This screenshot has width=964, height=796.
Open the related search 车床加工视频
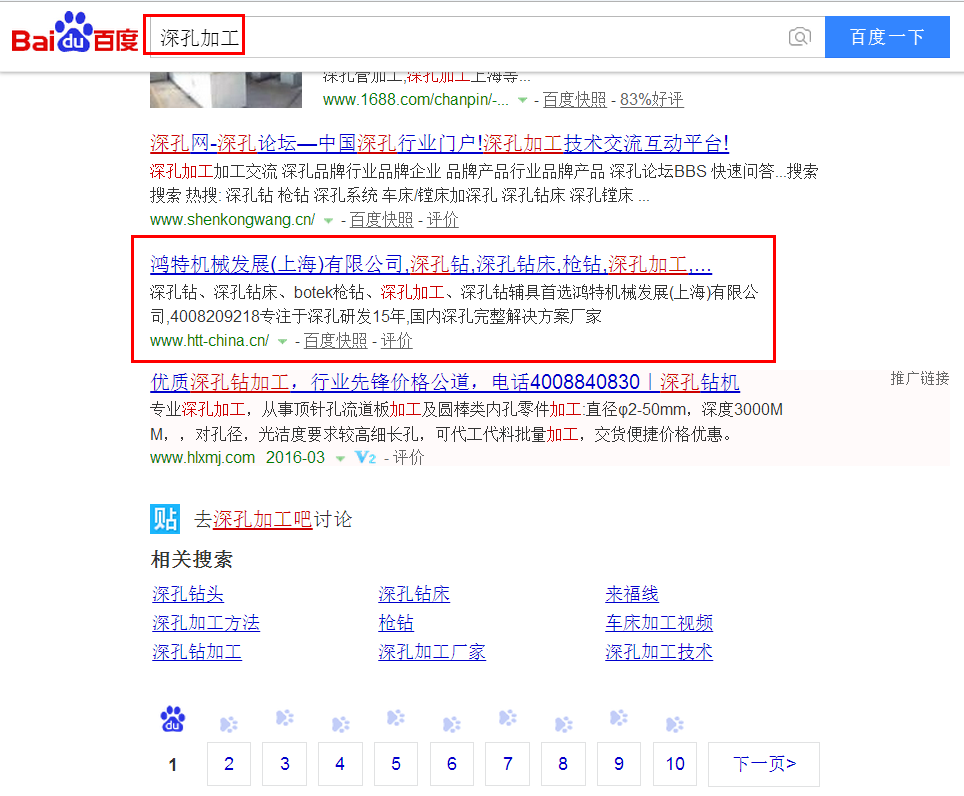[658, 623]
